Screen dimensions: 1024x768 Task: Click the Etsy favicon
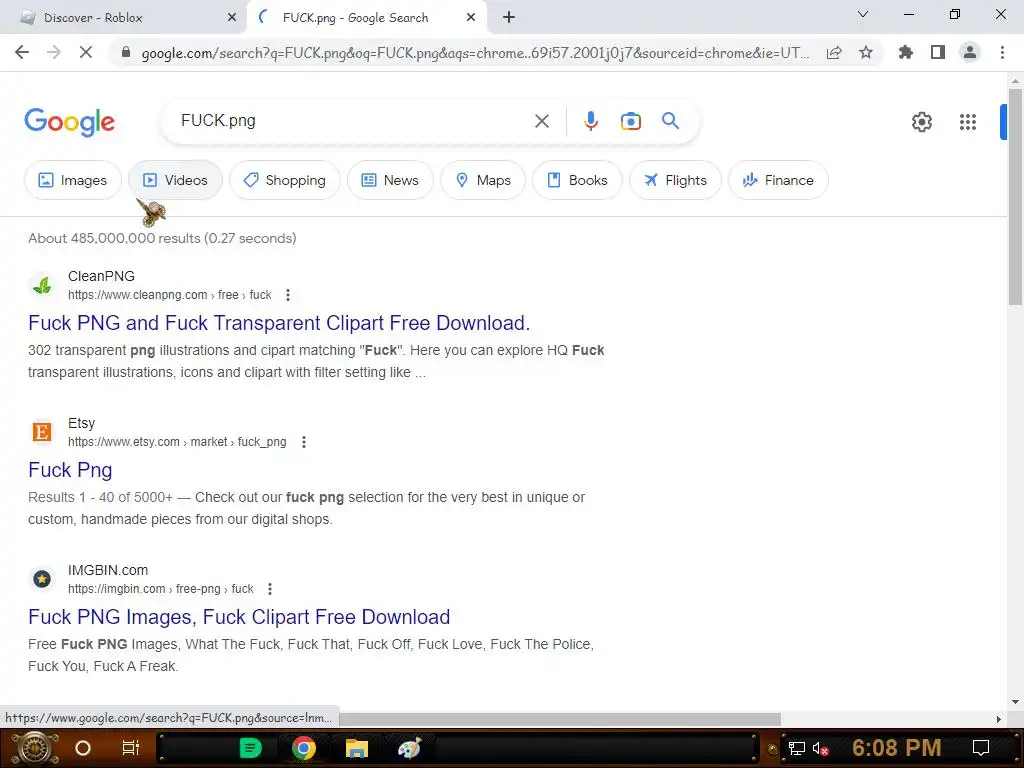(42, 432)
